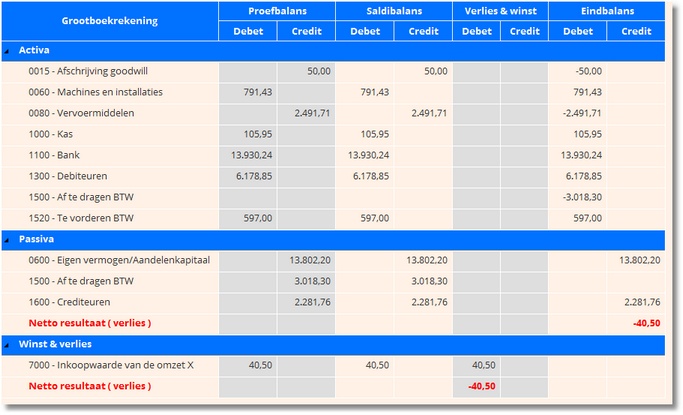683x415 pixels.
Task: Select the 0015 - Afschrijving goodwill account
Action: 89,72
